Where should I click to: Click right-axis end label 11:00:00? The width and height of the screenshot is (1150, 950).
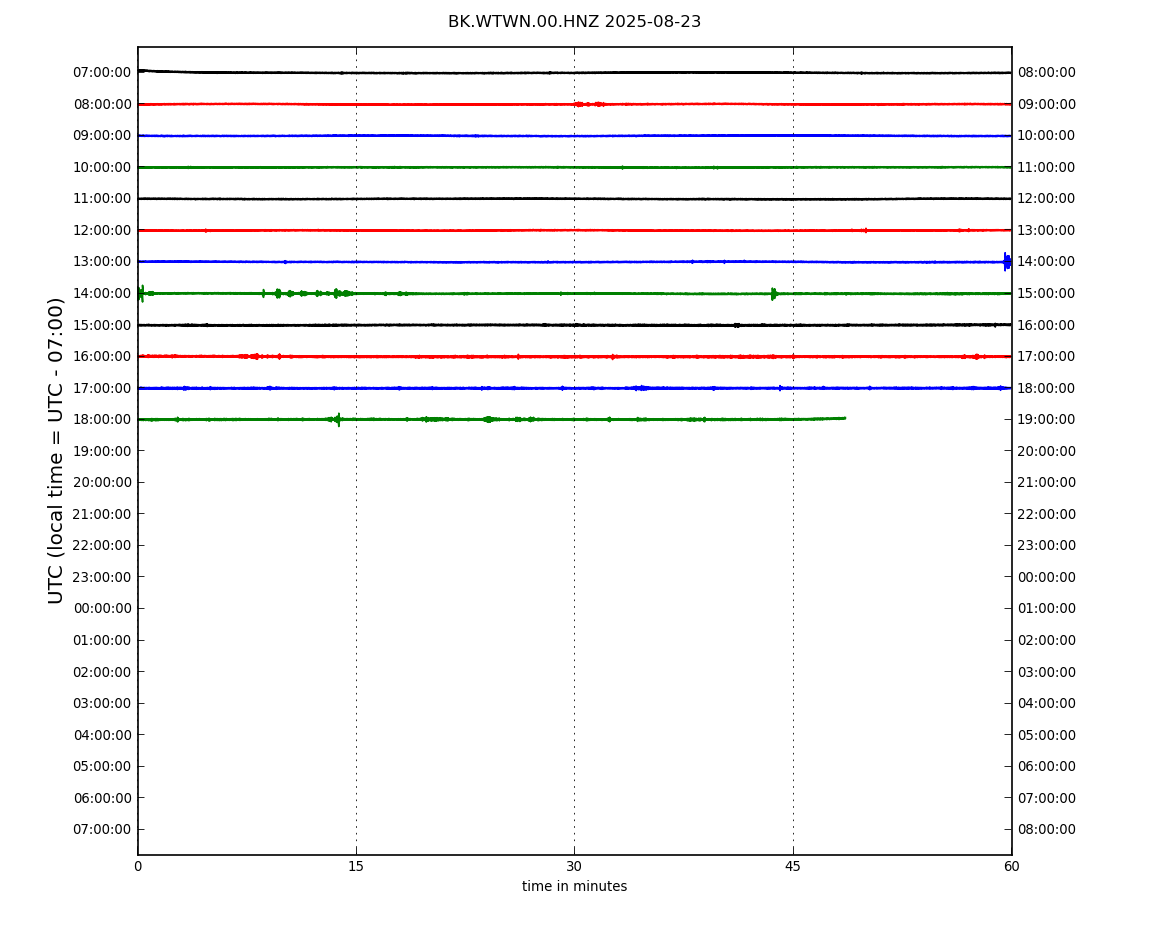pos(1047,167)
